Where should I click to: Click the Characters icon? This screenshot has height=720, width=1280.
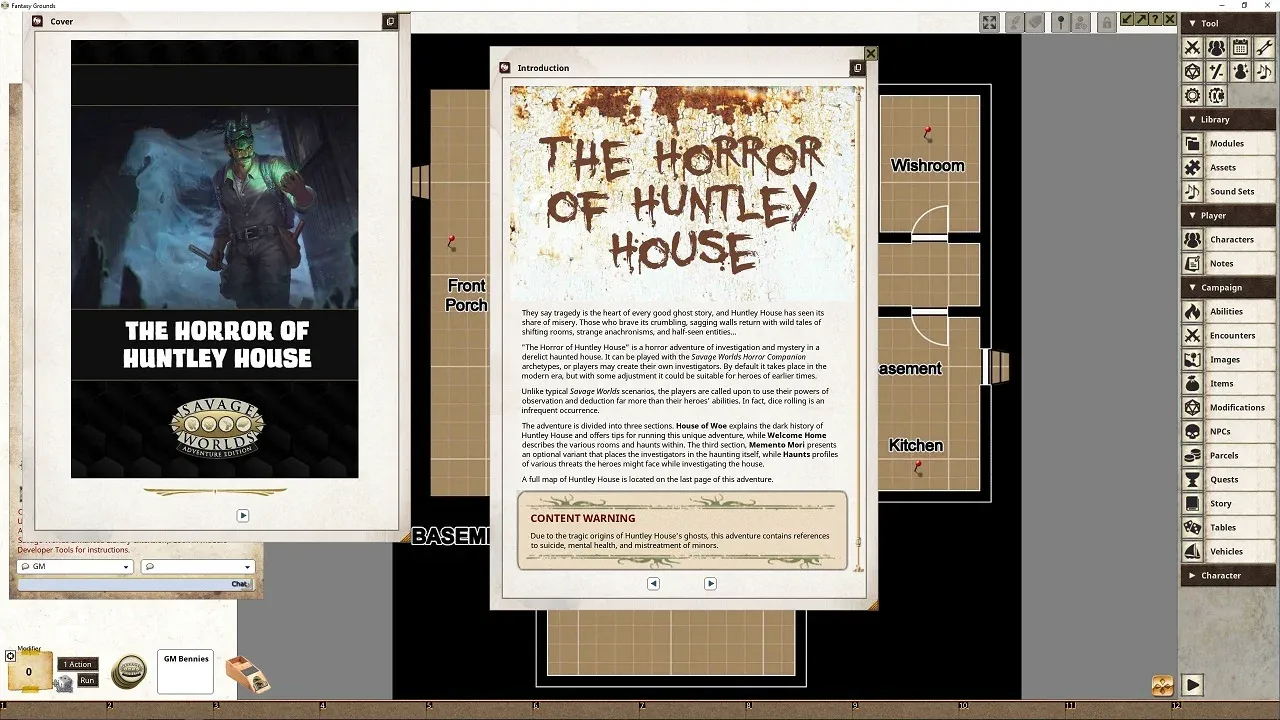click(1192, 239)
